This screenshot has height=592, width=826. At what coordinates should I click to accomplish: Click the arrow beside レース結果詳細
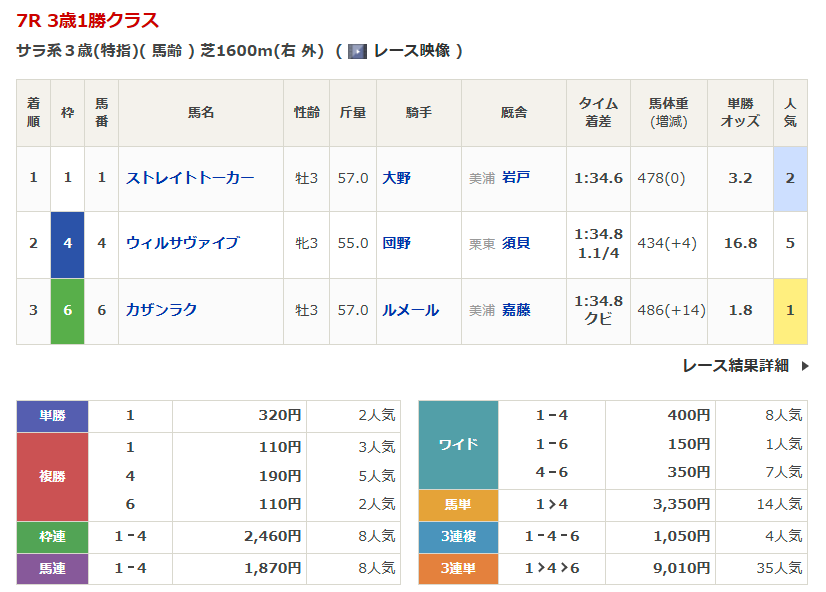tap(804, 366)
